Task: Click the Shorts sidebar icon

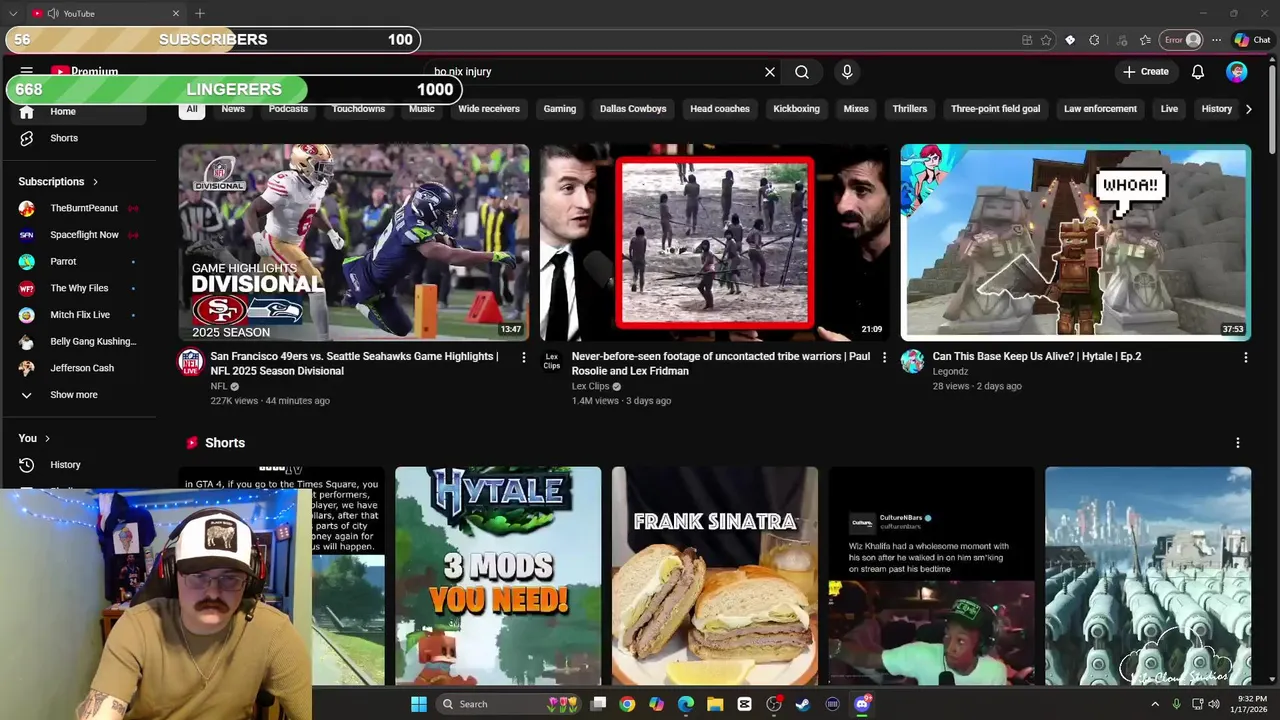Action: (x=27, y=138)
